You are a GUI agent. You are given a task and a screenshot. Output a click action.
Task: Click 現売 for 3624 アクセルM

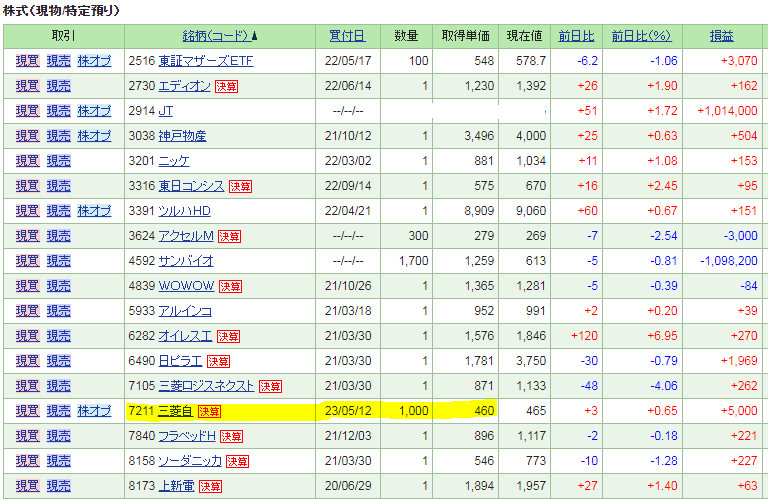pos(59,236)
